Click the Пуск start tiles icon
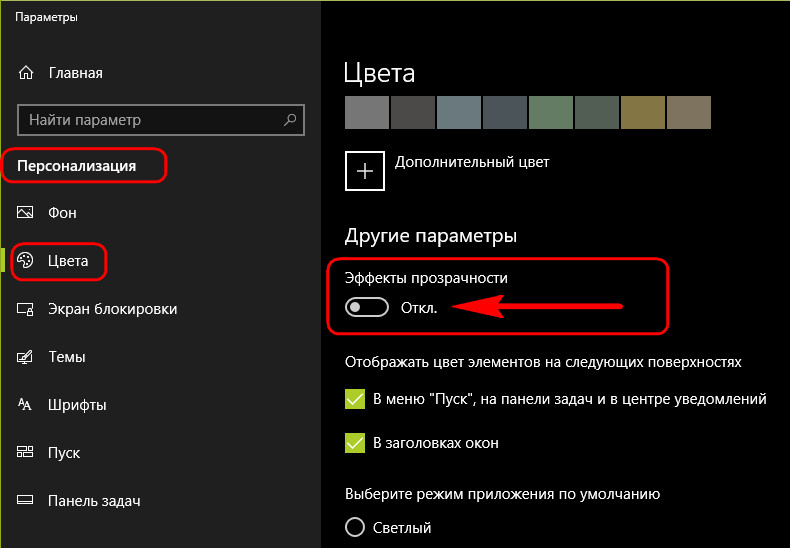Viewport: 790px width, 548px height. (x=25, y=452)
